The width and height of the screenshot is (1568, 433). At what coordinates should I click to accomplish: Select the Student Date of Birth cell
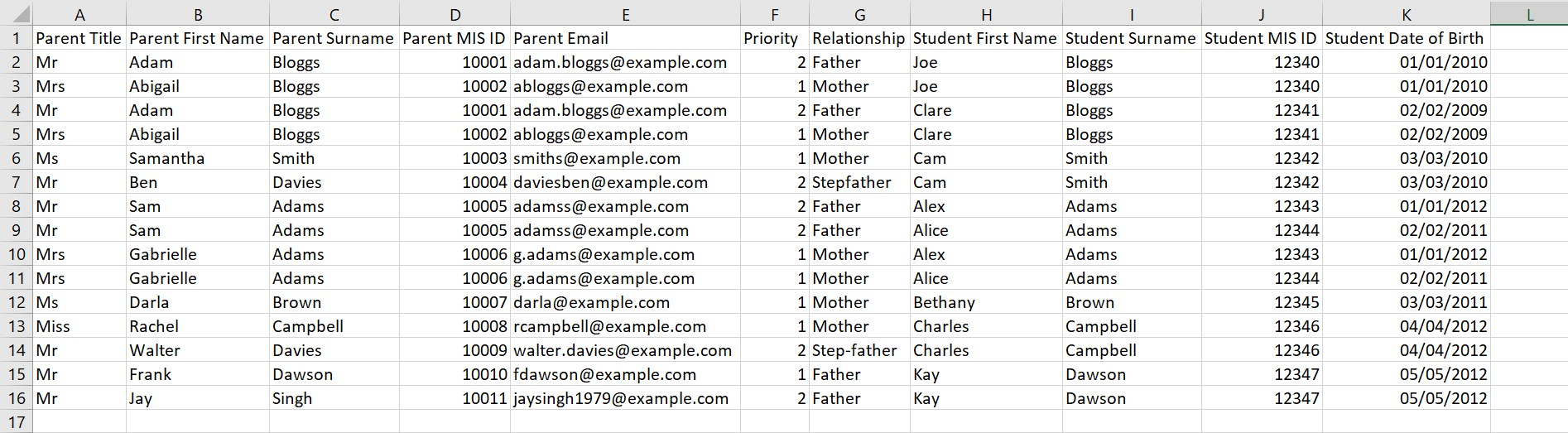click(x=1404, y=38)
